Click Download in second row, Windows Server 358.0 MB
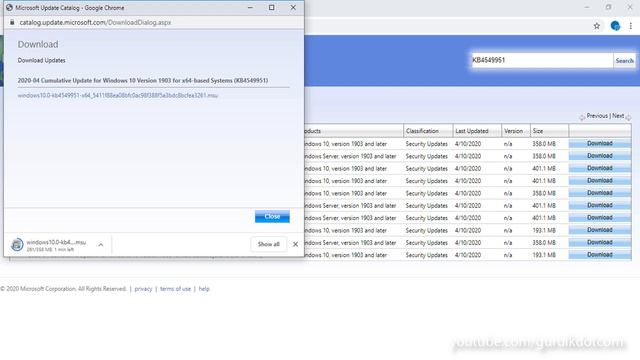Image resolution: width=640 pixels, height=360 pixels. click(x=600, y=156)
